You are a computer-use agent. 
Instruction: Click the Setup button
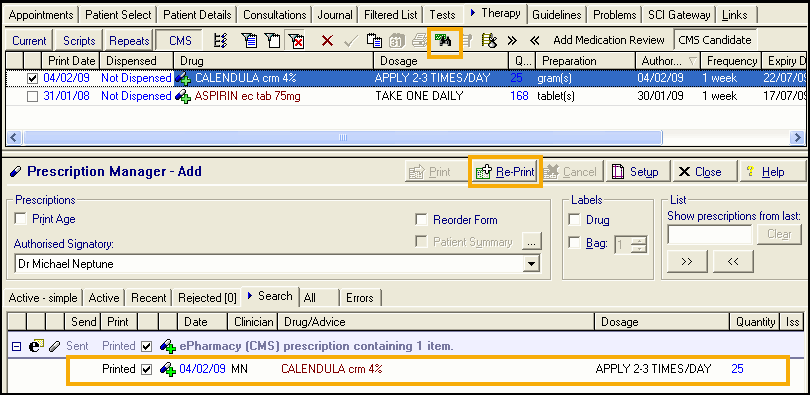tap(636, 172)
